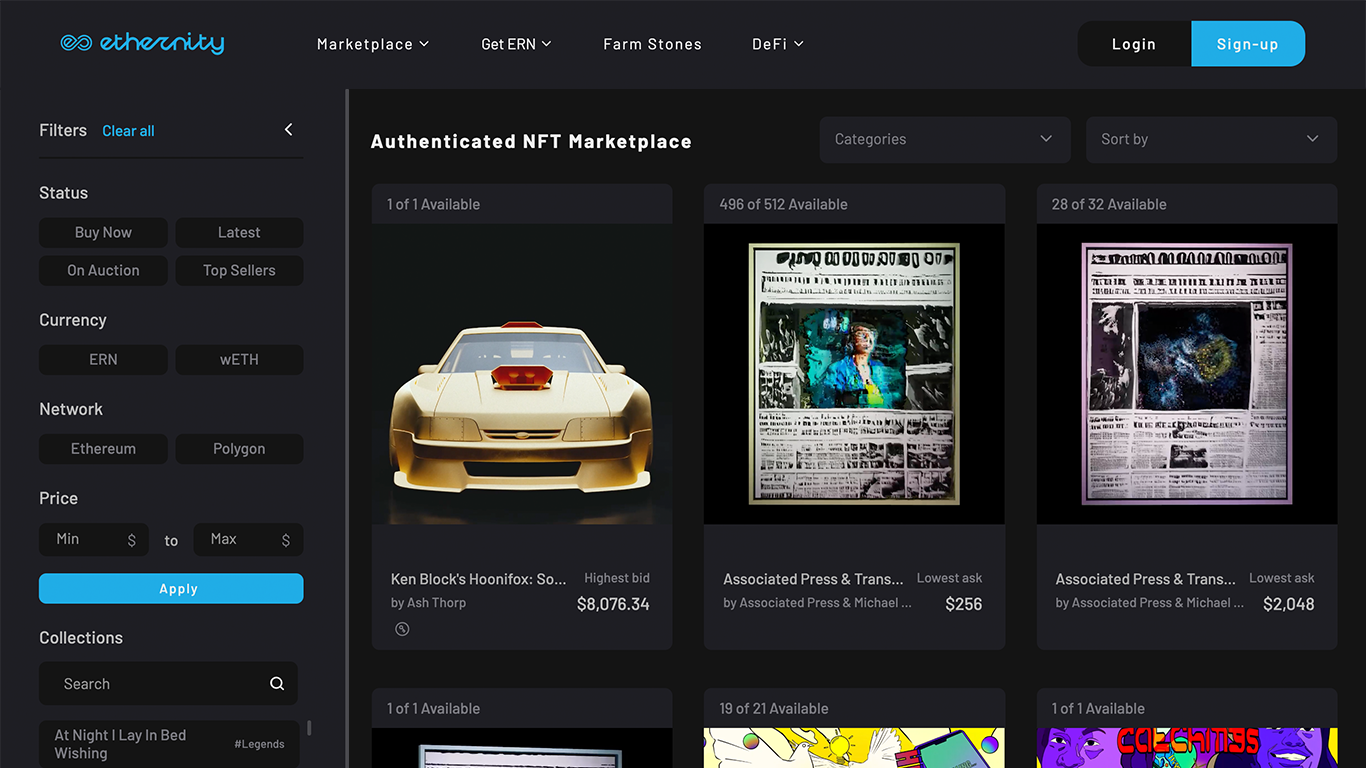Viewport: 1366px width, 768px height.
Task: Select ERN currency filter
Action: point(103,359)
